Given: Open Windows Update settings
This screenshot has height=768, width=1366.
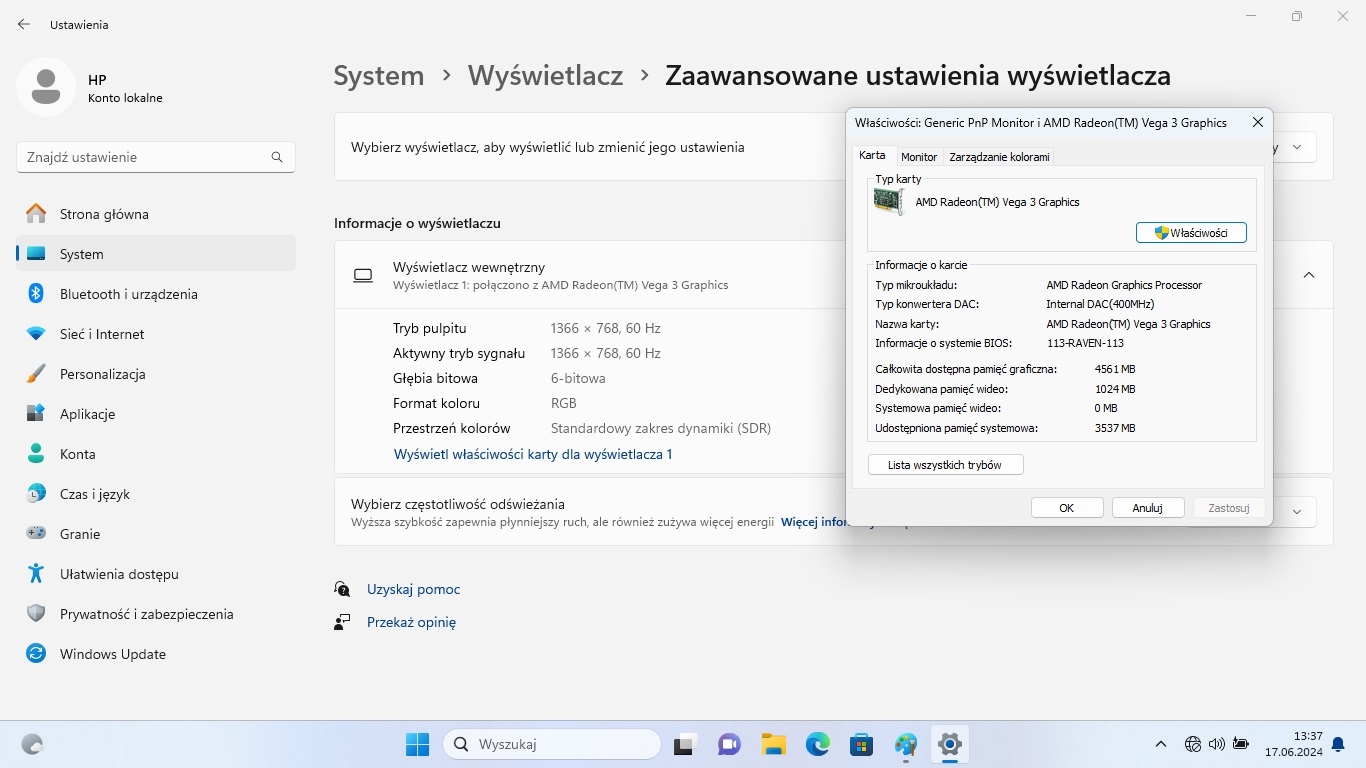Looking at the screenshot, I should point(156,654).
